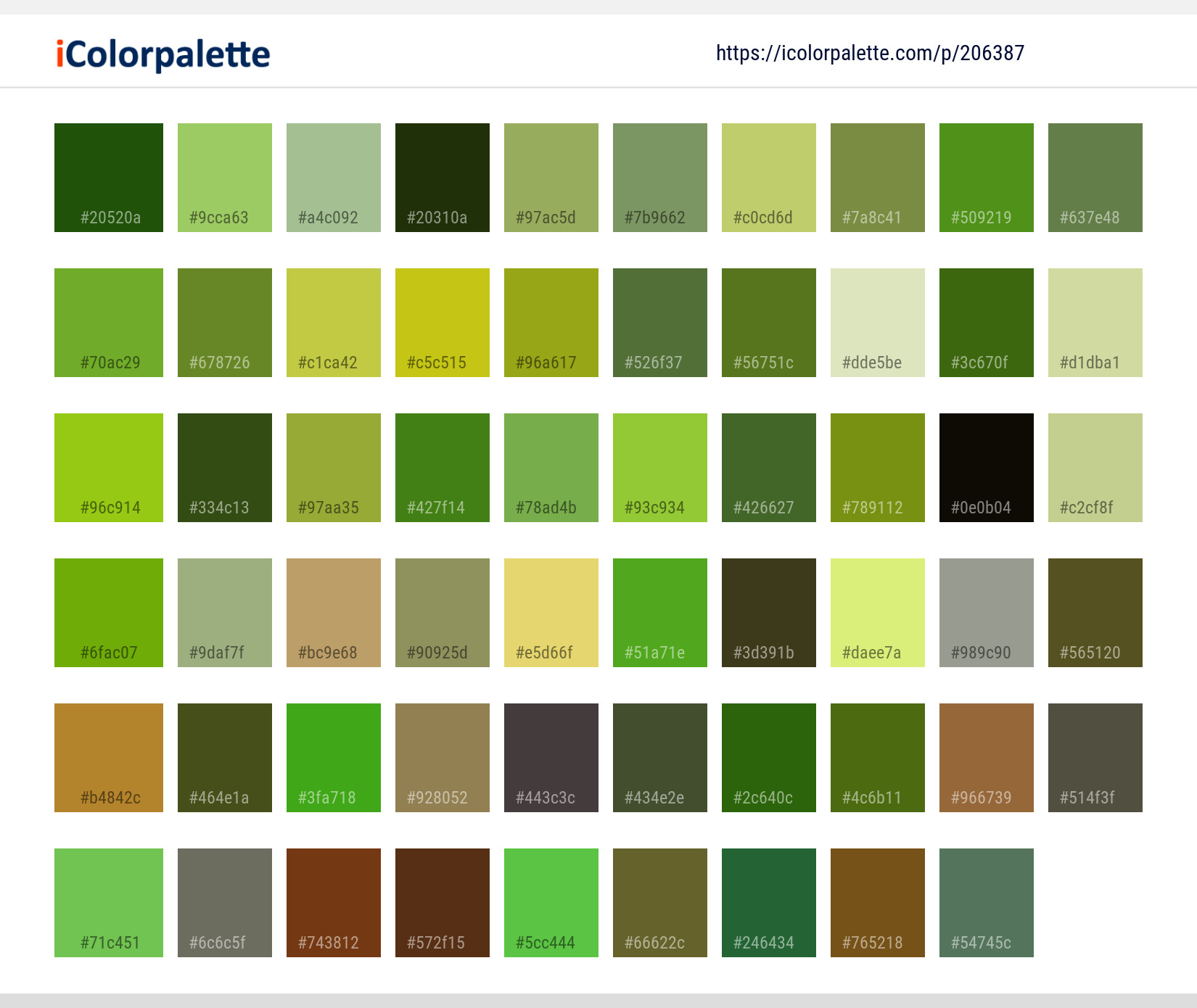
Task: Select the #966739 brown swatch
Action: click(987, 758)
